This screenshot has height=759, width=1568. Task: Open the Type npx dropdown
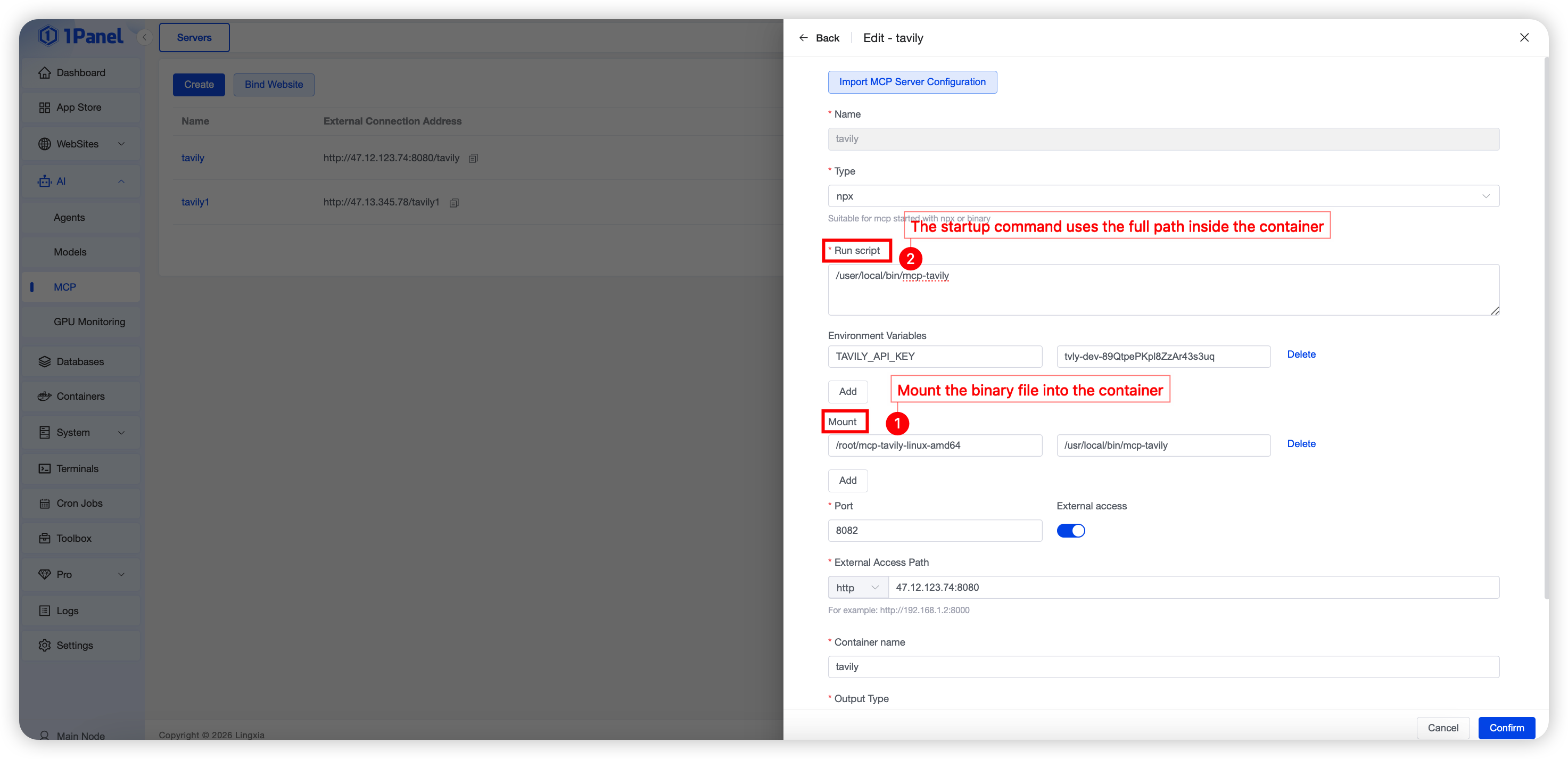coord(1162,196)
